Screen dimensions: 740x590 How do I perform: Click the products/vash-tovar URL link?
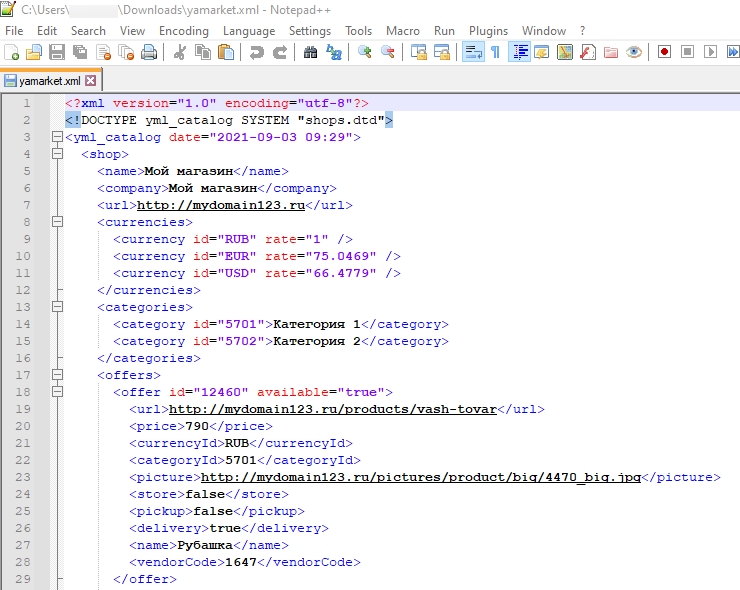pyautogui.click(x=333, y=410)
